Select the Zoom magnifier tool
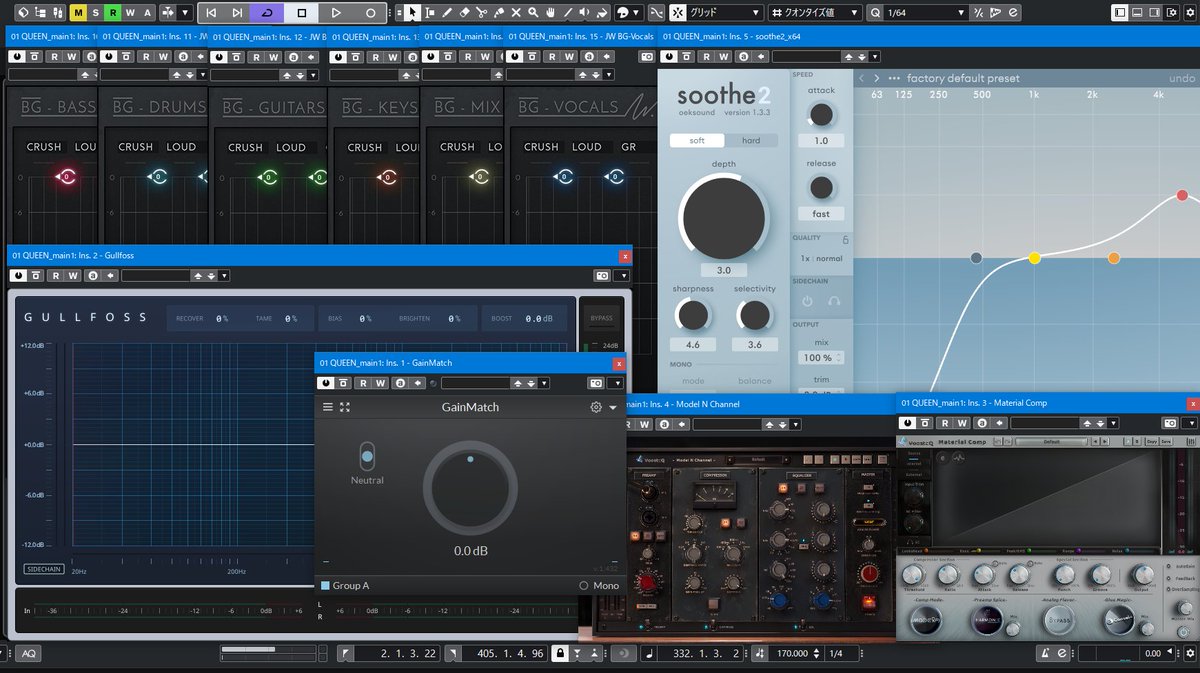The width and height of the screenshot is (1200, 673). point(532,13)
